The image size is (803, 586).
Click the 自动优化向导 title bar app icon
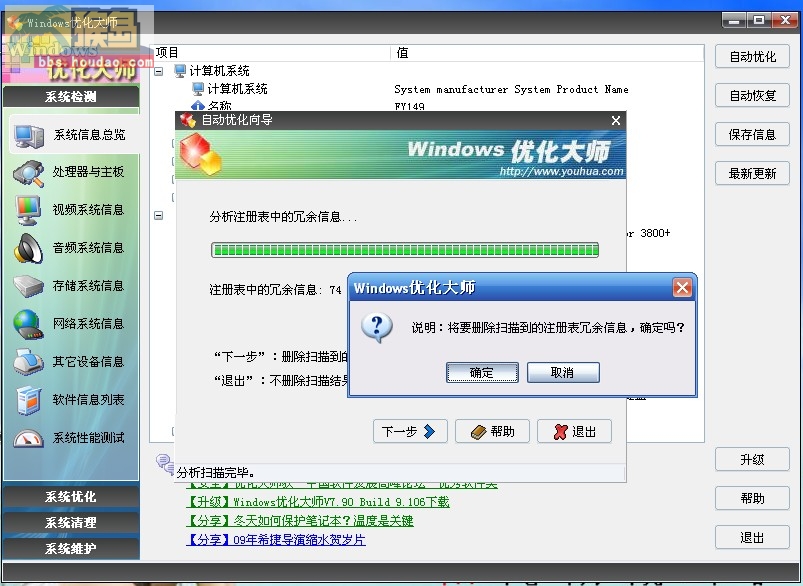coord(187,120)
